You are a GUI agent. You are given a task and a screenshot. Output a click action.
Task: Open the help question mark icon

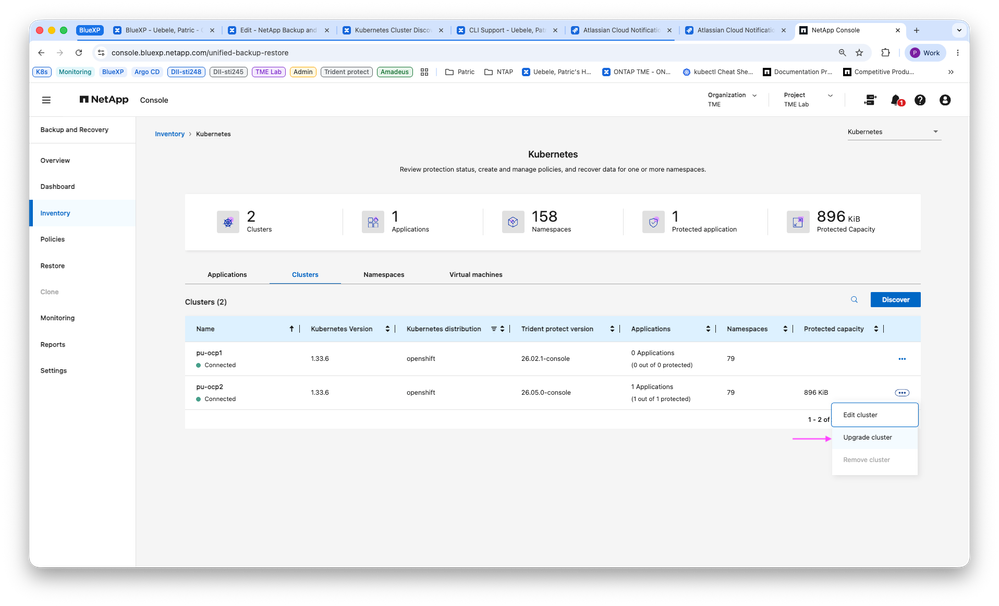click(x=920, y=100)
